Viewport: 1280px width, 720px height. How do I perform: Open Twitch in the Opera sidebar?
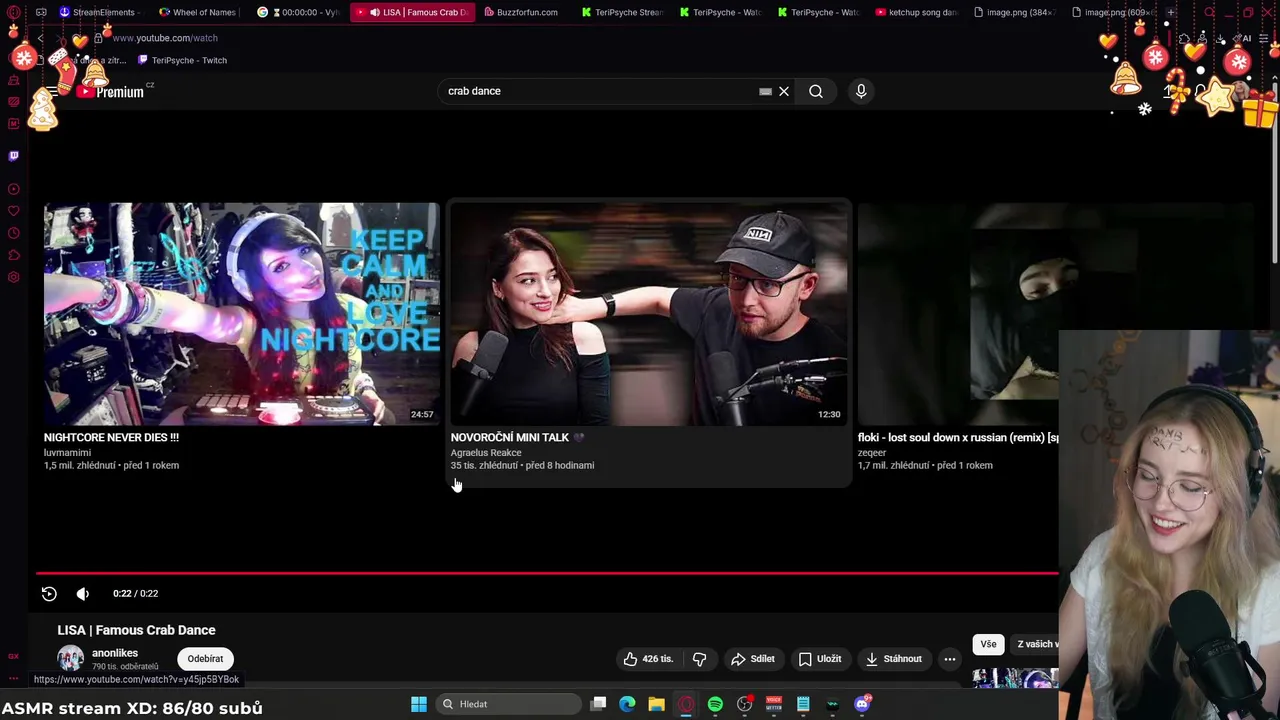[x=13, y=156]
